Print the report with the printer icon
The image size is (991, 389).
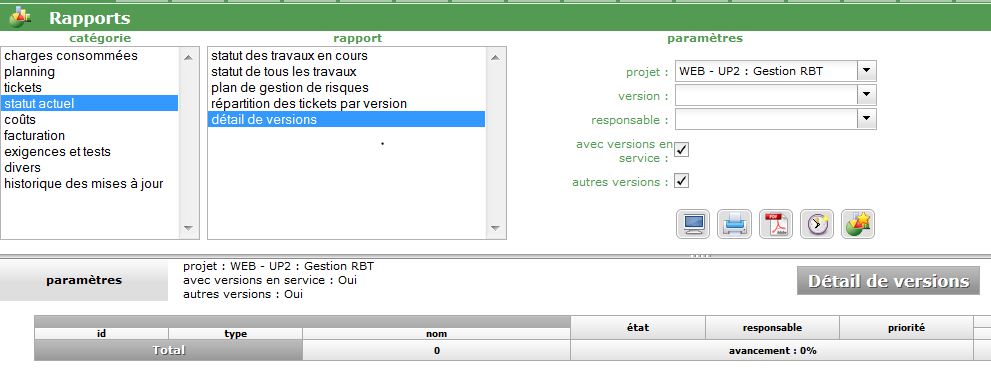click(x=734, y=224)
